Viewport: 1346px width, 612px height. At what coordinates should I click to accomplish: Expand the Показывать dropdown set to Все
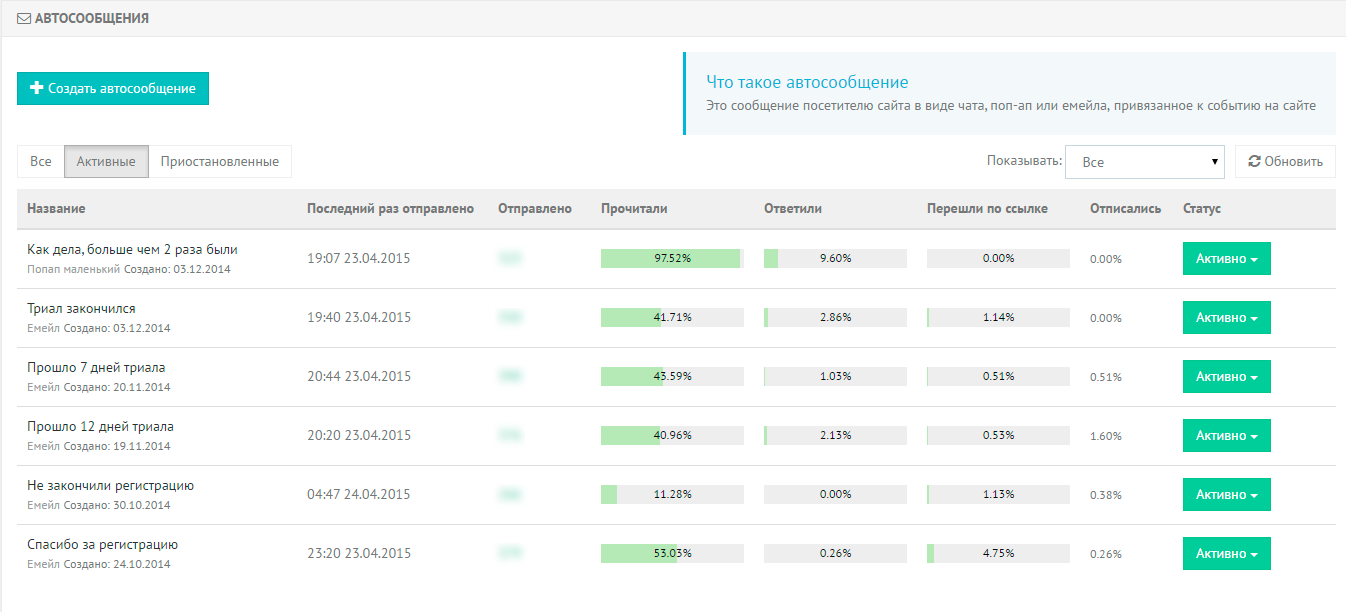(1145, 162)
